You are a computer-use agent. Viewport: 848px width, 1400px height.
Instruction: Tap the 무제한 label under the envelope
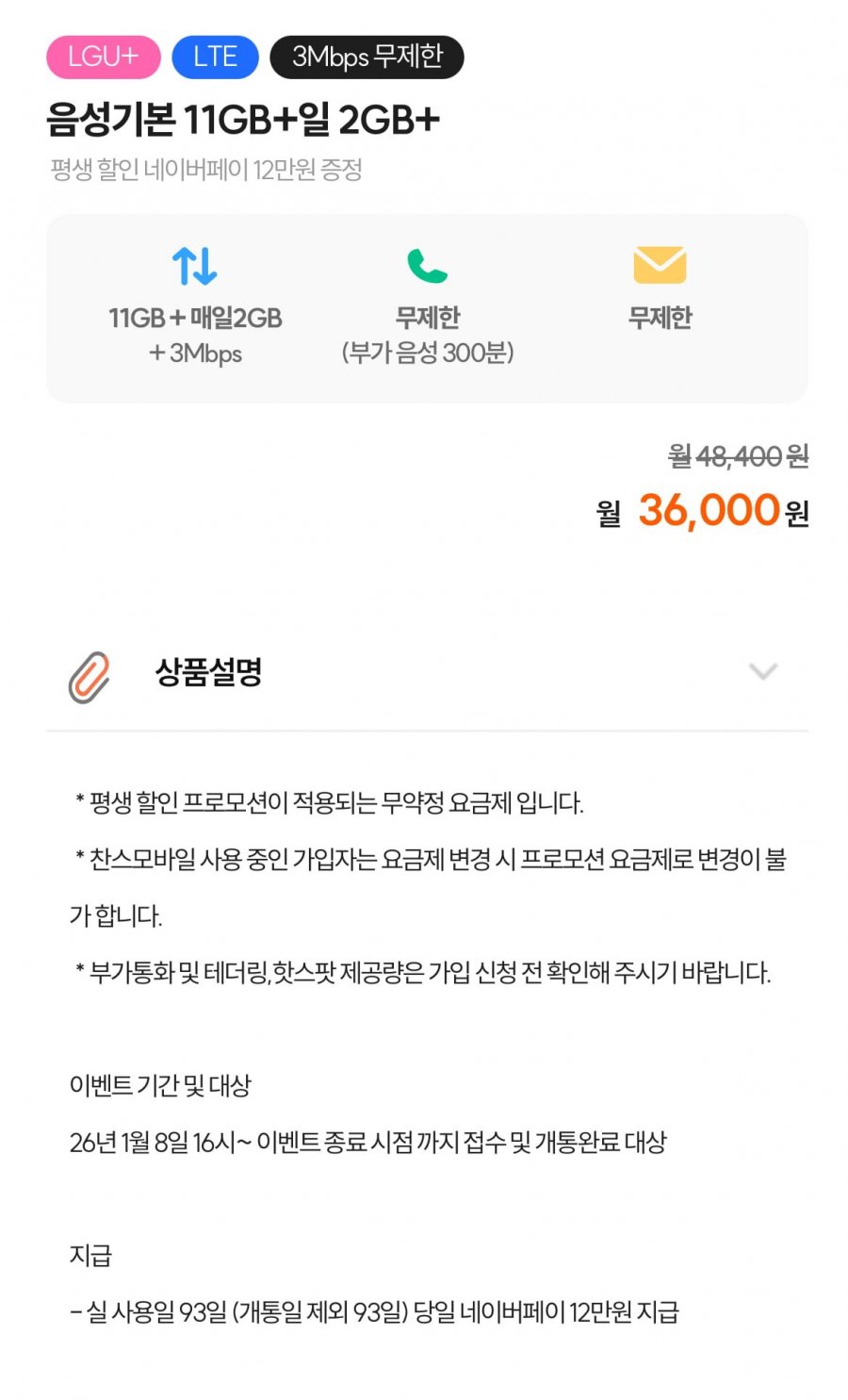[x=660, y=318]
